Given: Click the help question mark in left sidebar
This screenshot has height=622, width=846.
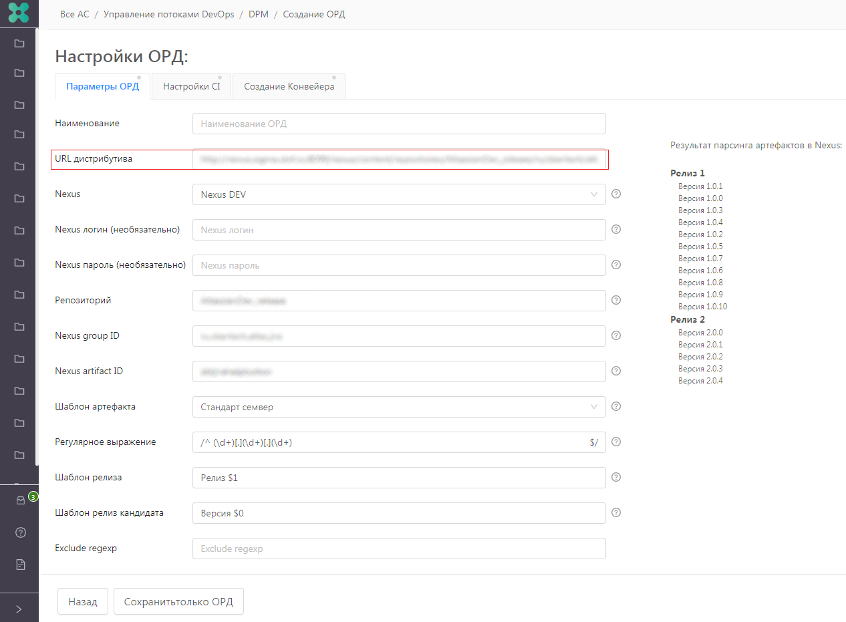Looking at the screenshot, I should 20,532.
